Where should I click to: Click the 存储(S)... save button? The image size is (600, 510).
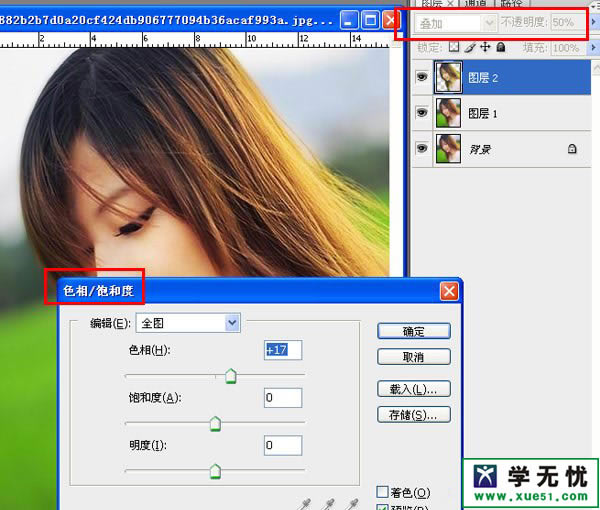[414, 415]
